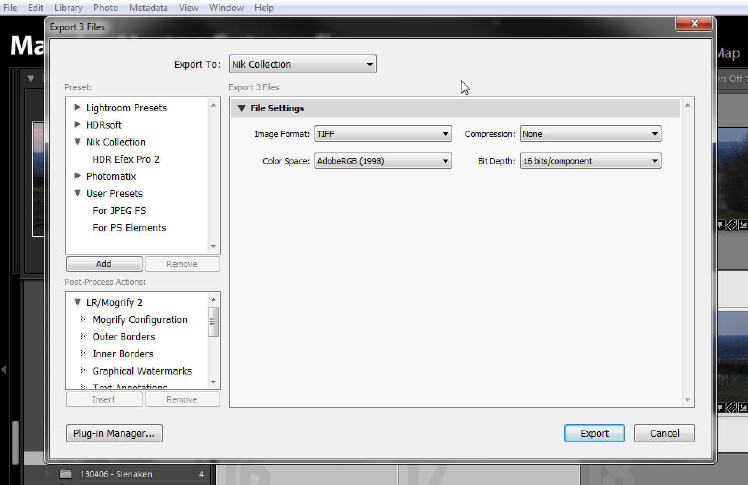Image resolution: width=748 pixels, height=485 pixels.
Task: Open the Photo menu
Action: point(105,8)
